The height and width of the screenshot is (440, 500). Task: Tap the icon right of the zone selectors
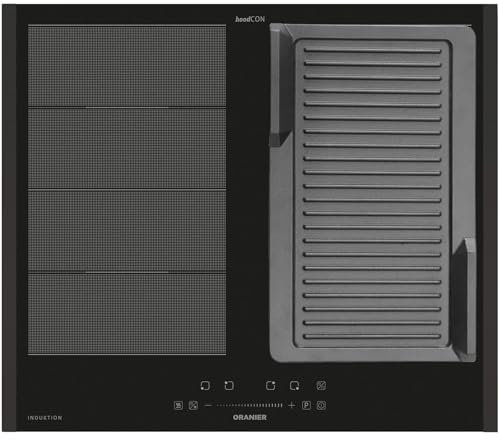(321, 385)
